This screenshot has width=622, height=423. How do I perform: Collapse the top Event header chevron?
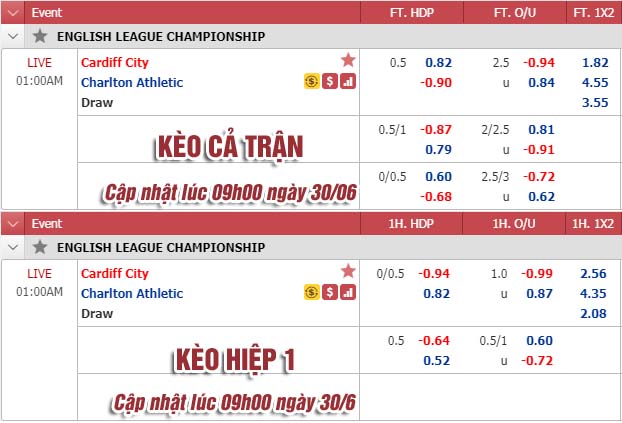click(13, 13)
